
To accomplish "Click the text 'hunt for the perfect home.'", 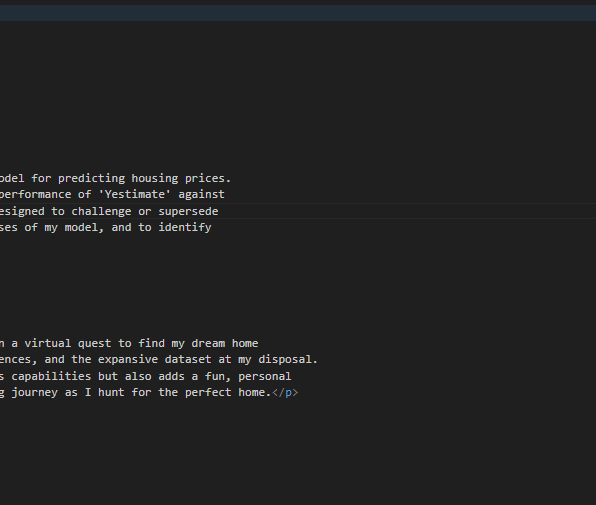I will 184,393.
